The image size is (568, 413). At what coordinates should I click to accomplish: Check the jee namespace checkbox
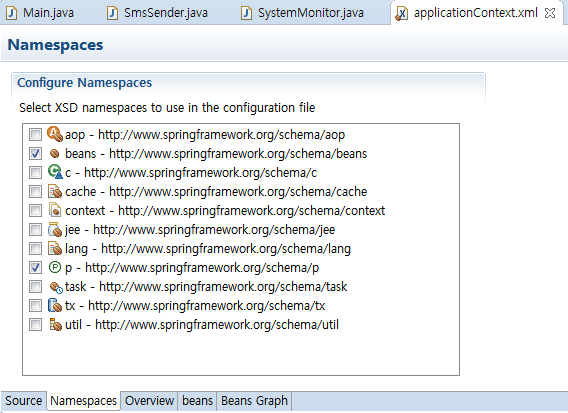(x=35, y=230)
